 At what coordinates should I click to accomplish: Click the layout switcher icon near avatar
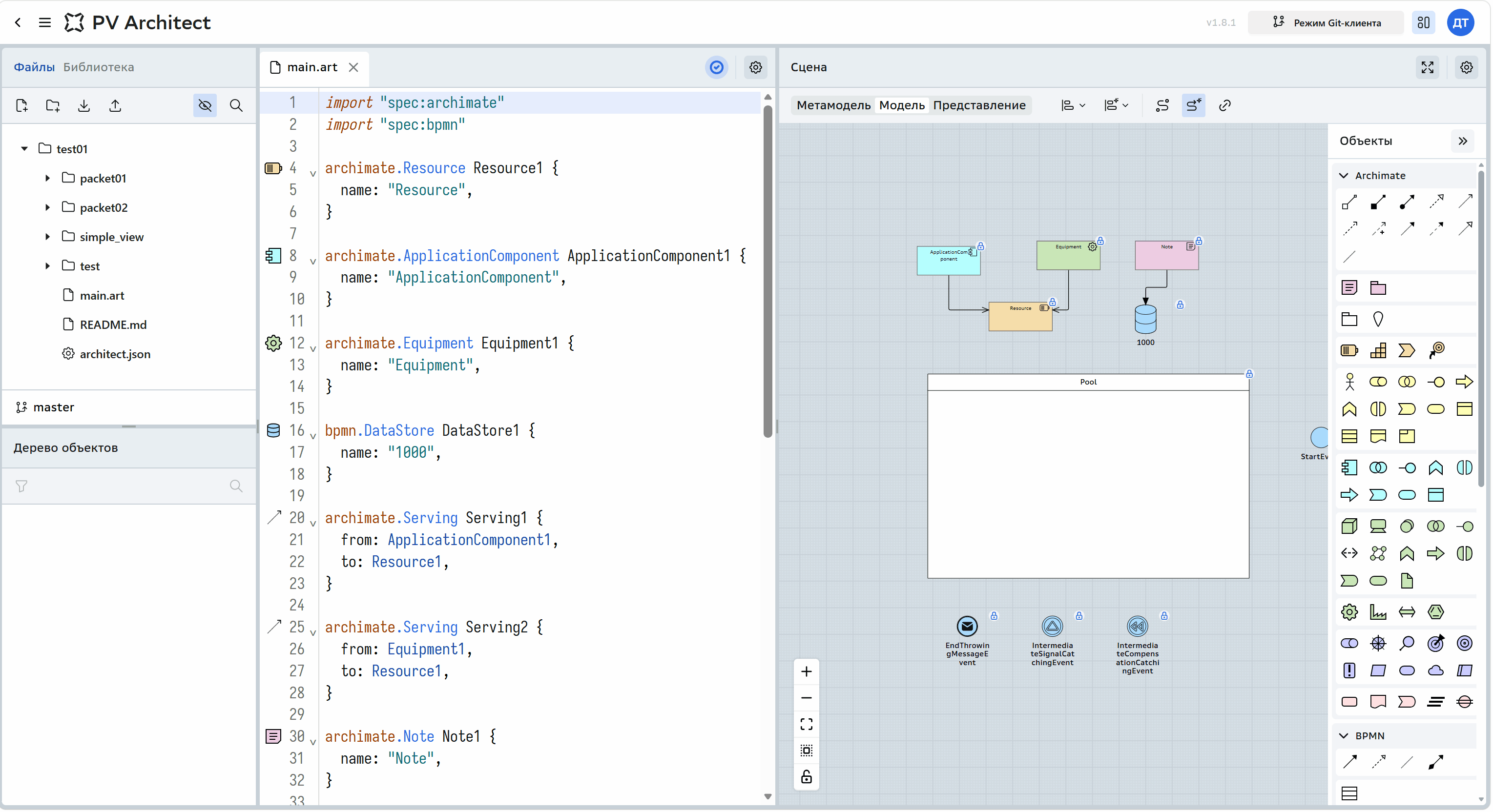1424,22
